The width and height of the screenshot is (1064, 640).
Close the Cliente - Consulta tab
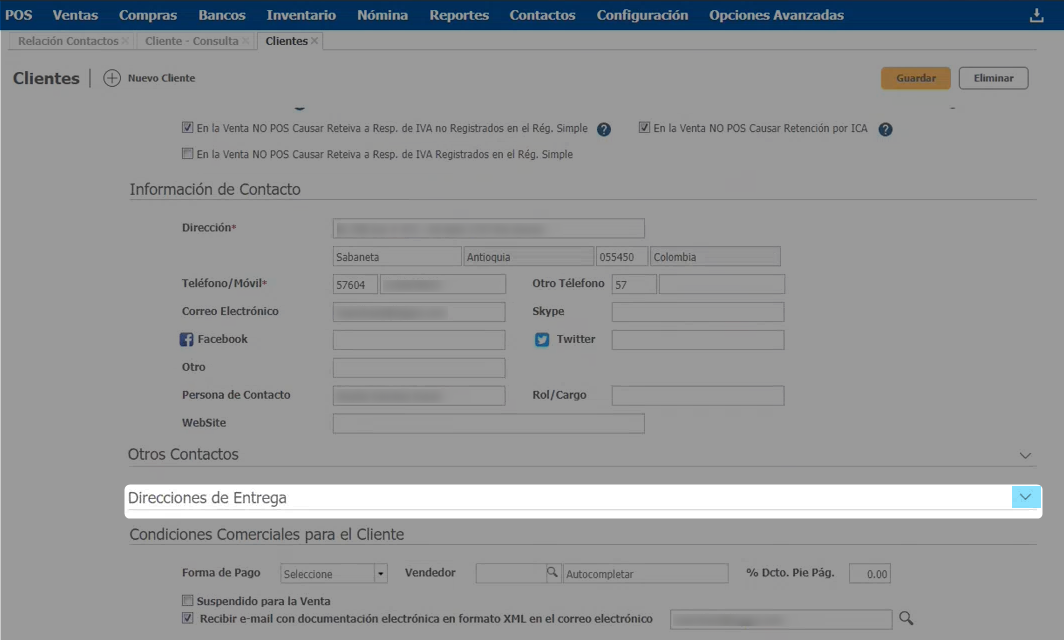coord(247,41)
